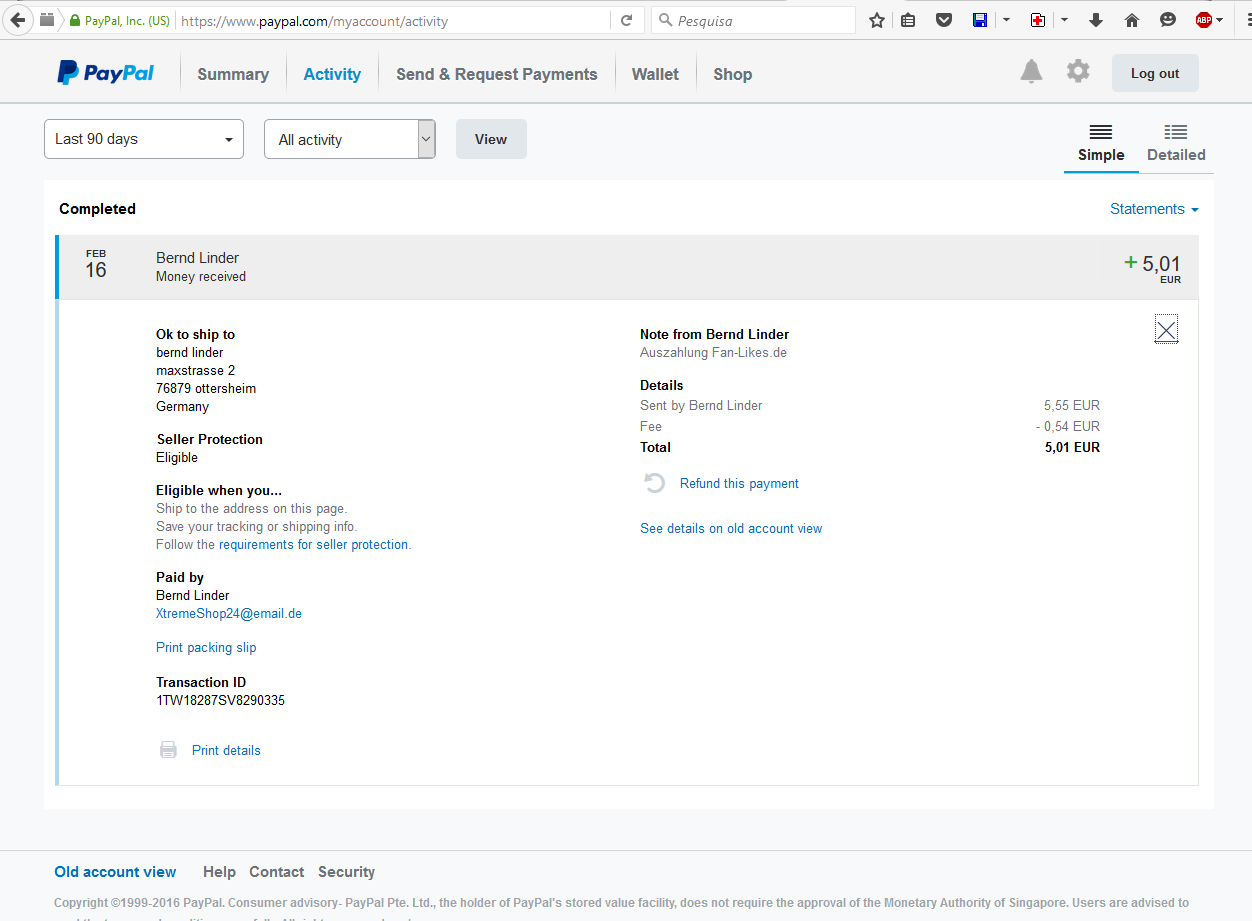This screenshot has width=1252, height=921.
Task: Click the browser reload button
Action: [627, 20]
